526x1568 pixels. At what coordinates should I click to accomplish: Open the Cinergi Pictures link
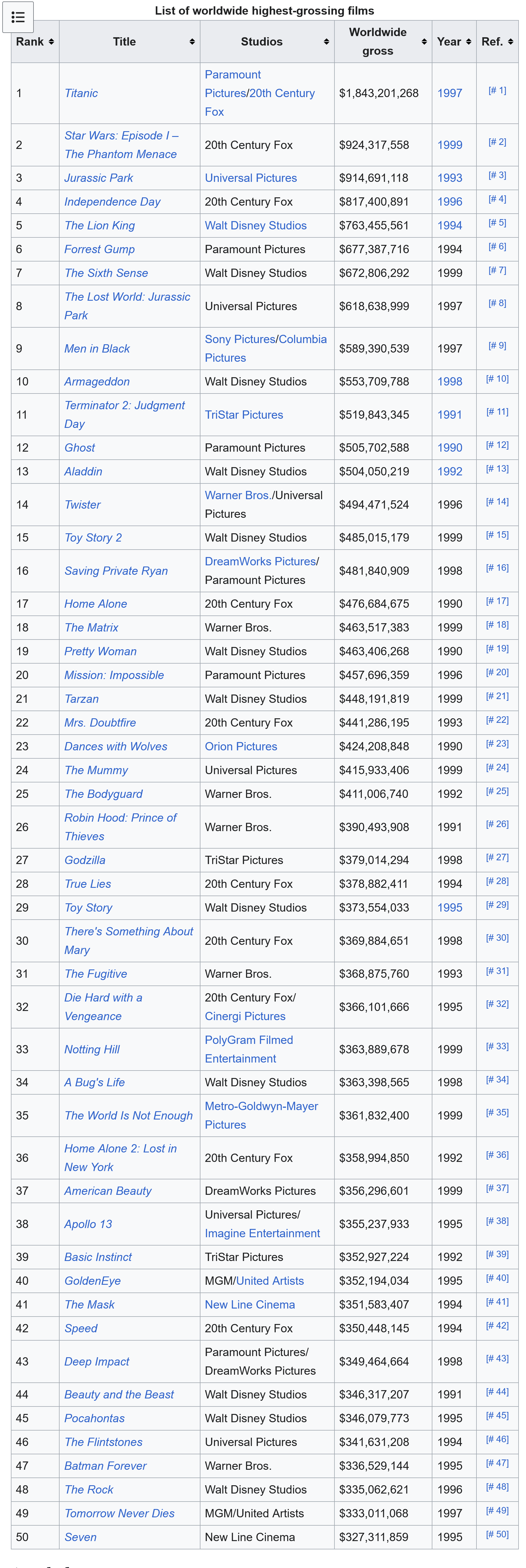point(245,1016)
